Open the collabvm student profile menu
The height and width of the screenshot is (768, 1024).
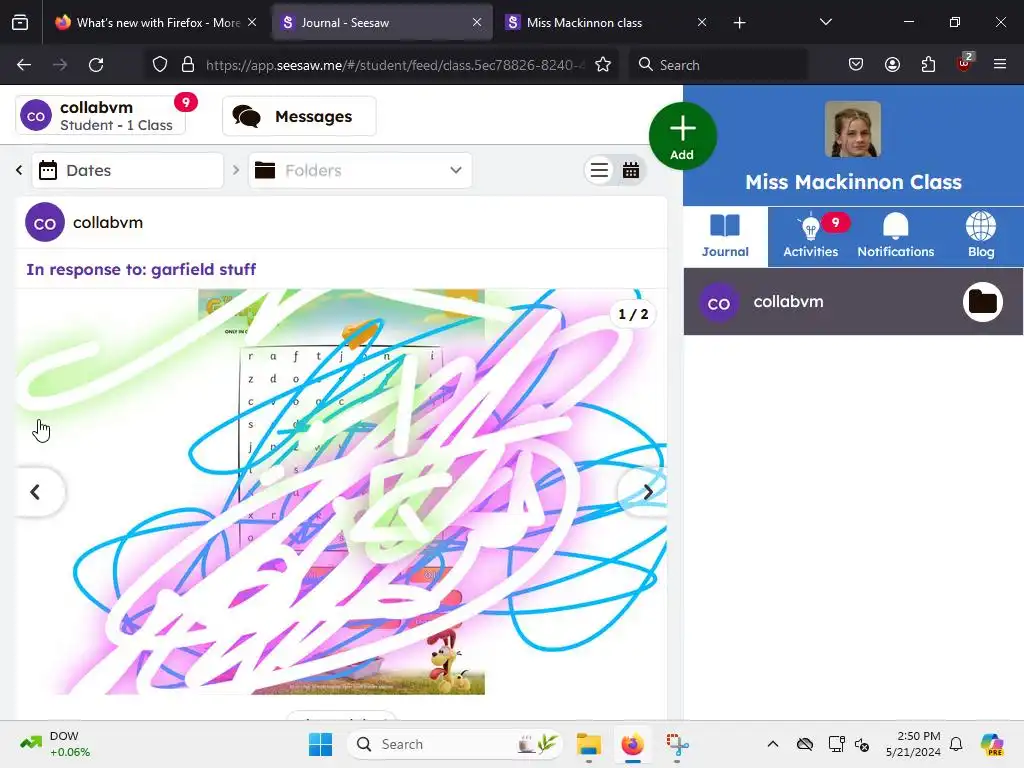(x=101, y=116)
